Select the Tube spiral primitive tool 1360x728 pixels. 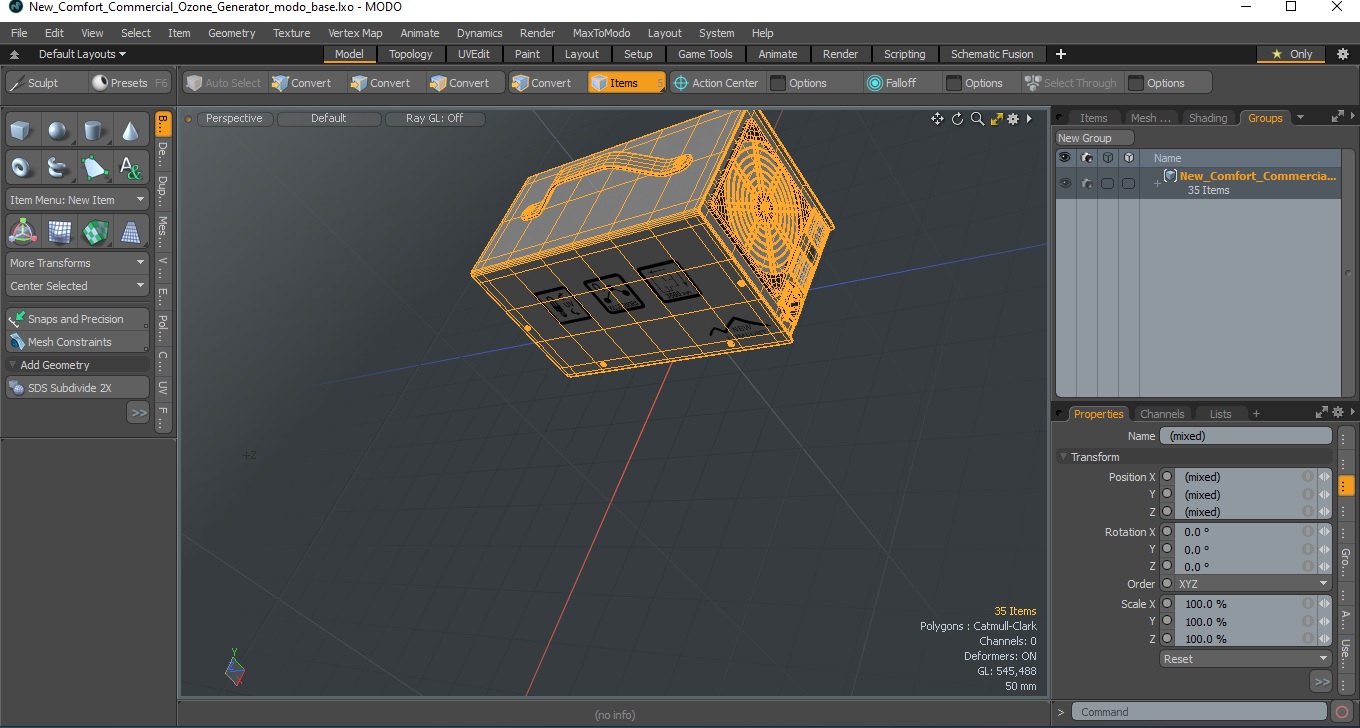coord(58,167)
